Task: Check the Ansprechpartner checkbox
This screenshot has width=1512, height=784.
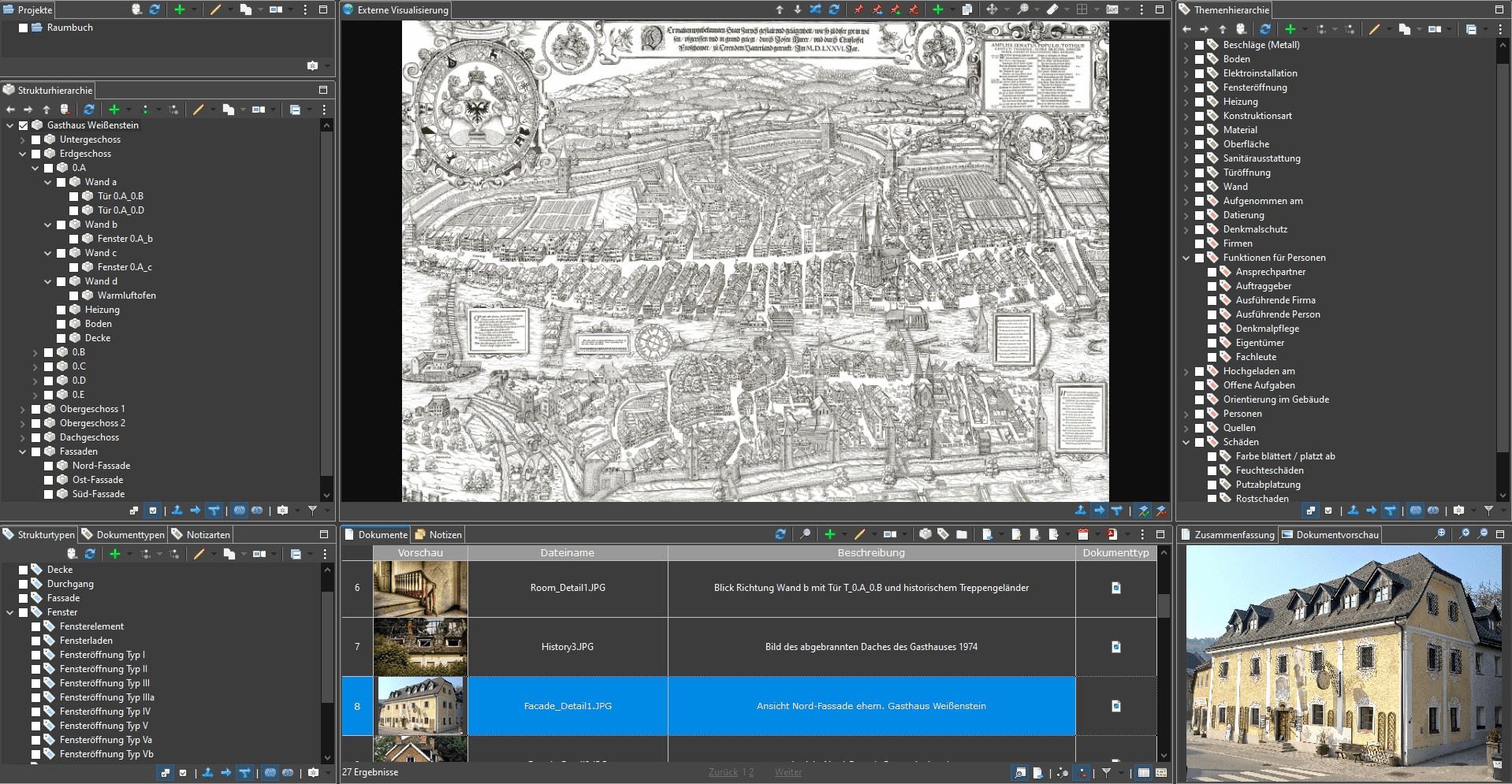Action: click(1212, 272)
